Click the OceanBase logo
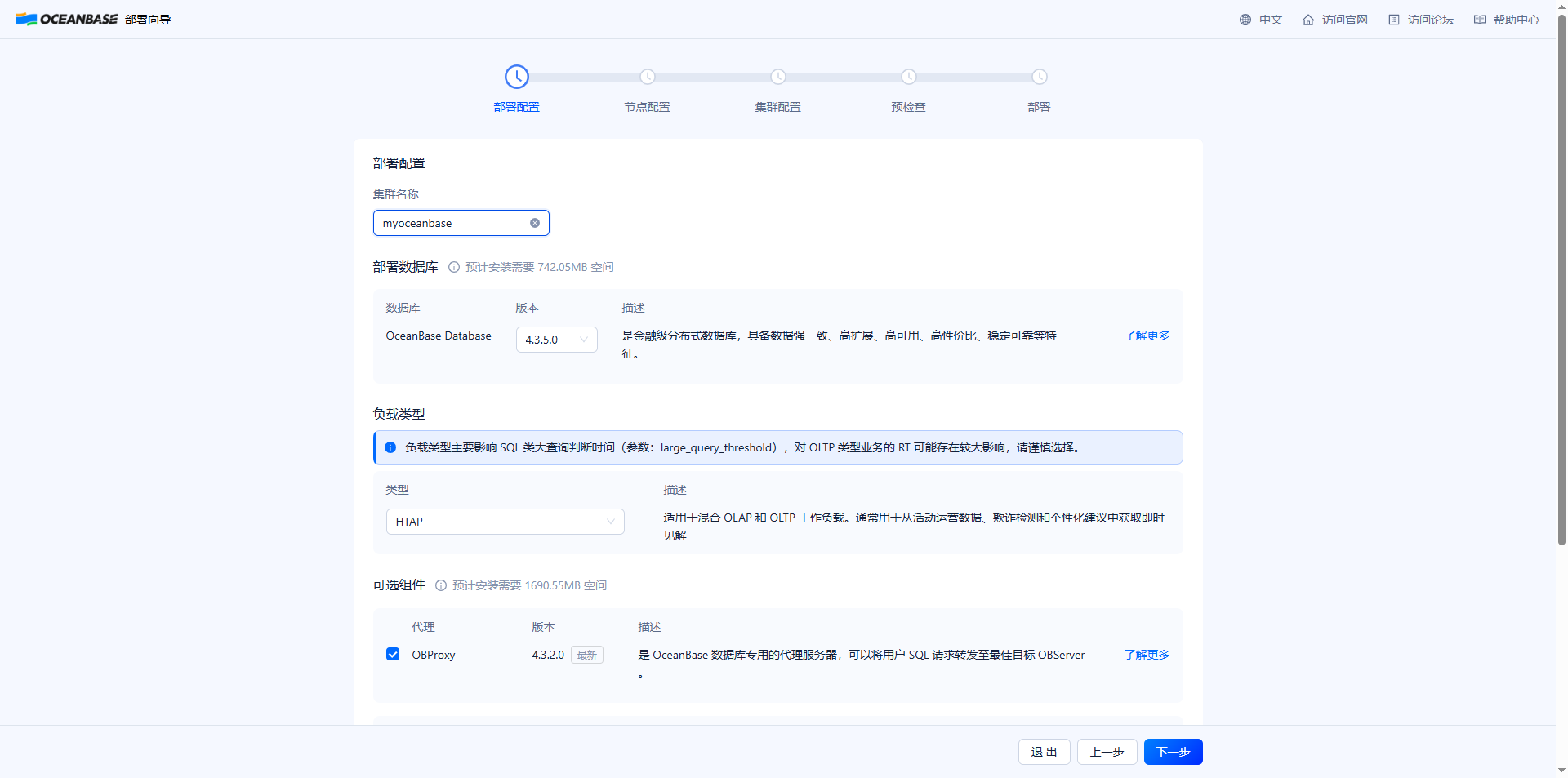1568x778 pixels. coord(67,19)
